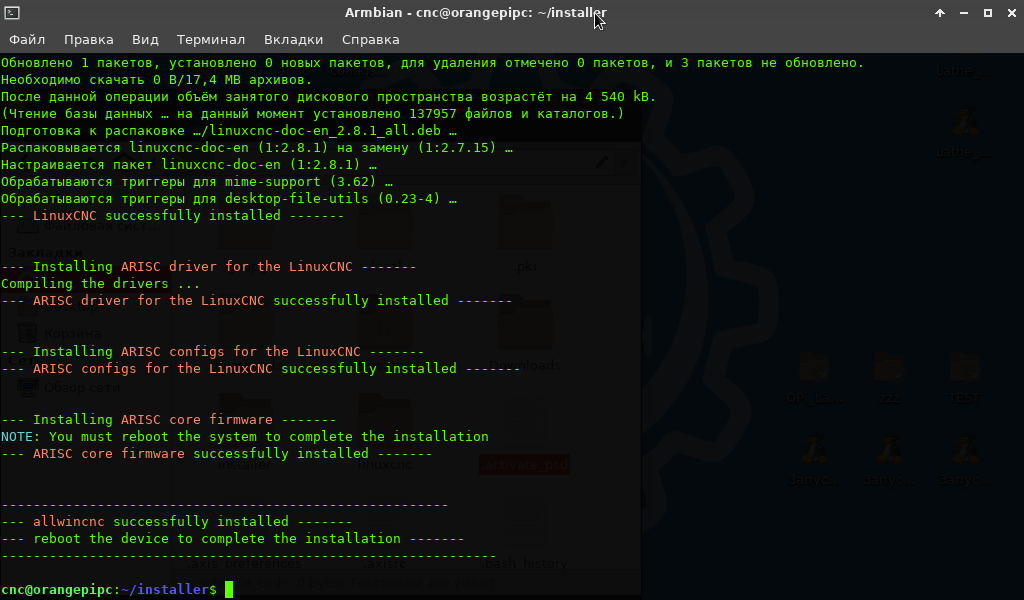Click '--- reboot the device to complete' line

click(x=232, y=538)
